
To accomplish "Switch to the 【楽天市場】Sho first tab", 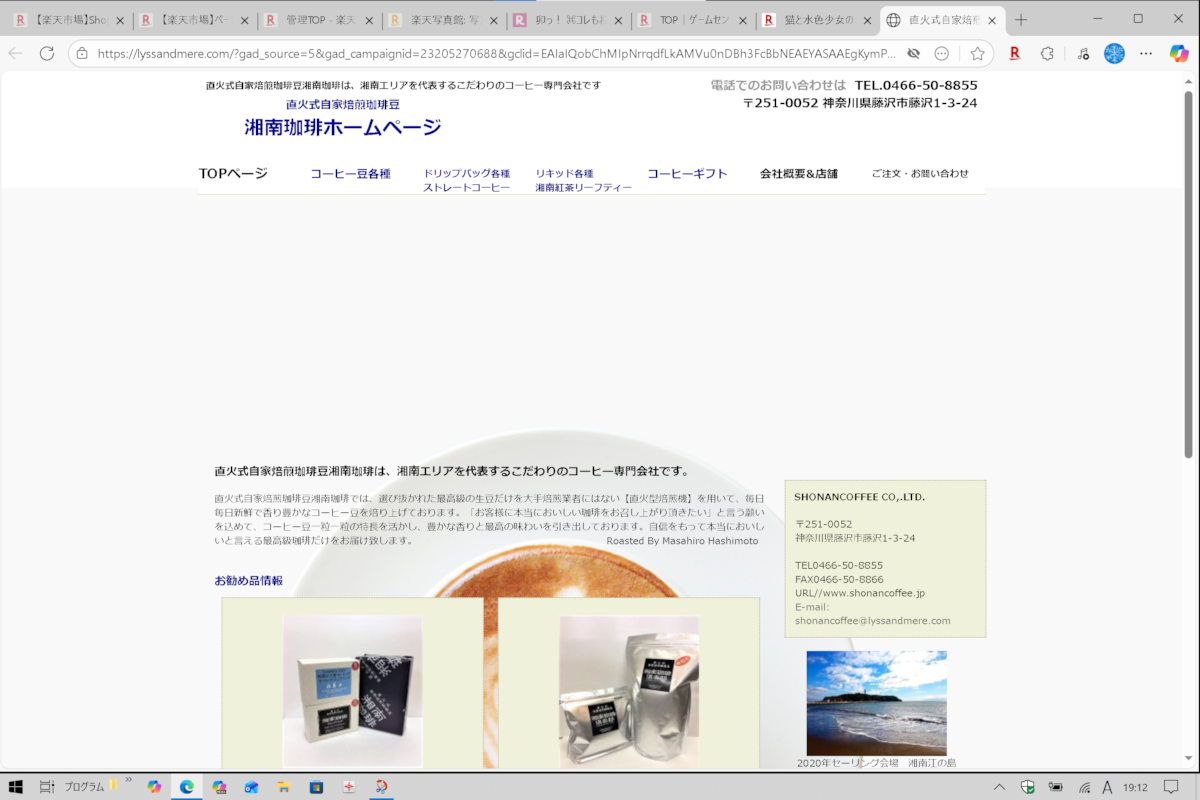I will tap(68, 20).
